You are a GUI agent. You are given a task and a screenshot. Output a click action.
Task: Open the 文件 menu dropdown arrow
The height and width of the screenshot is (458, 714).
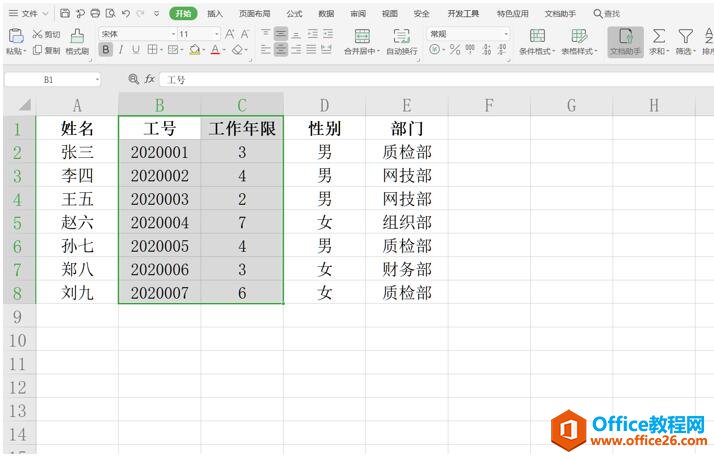(x=45, y=14)
